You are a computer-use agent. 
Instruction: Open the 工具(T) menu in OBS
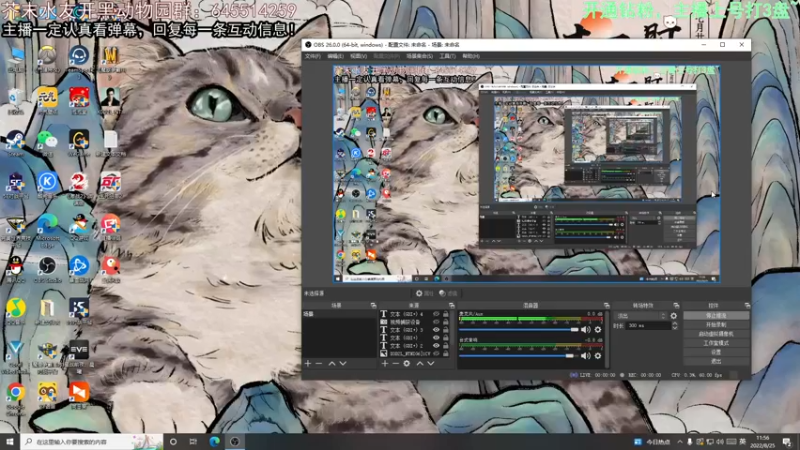point(447,56)
